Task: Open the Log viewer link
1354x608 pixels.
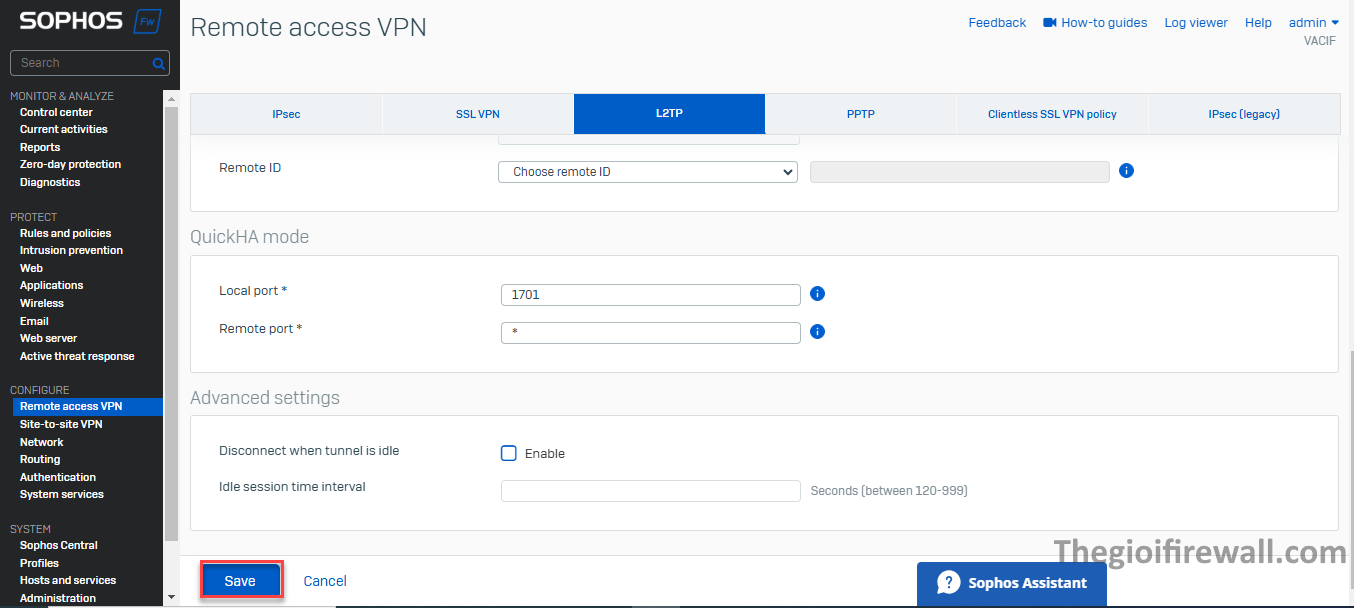Action: [x=1195, y=22]
